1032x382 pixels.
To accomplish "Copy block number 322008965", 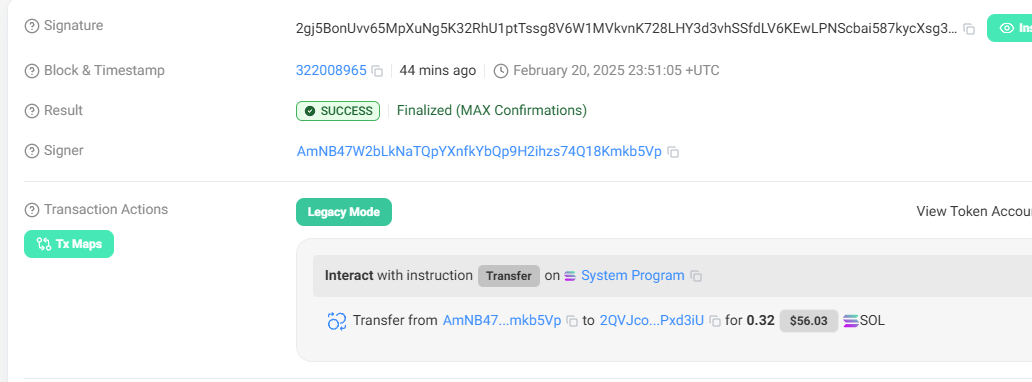I will coord(377,71).
